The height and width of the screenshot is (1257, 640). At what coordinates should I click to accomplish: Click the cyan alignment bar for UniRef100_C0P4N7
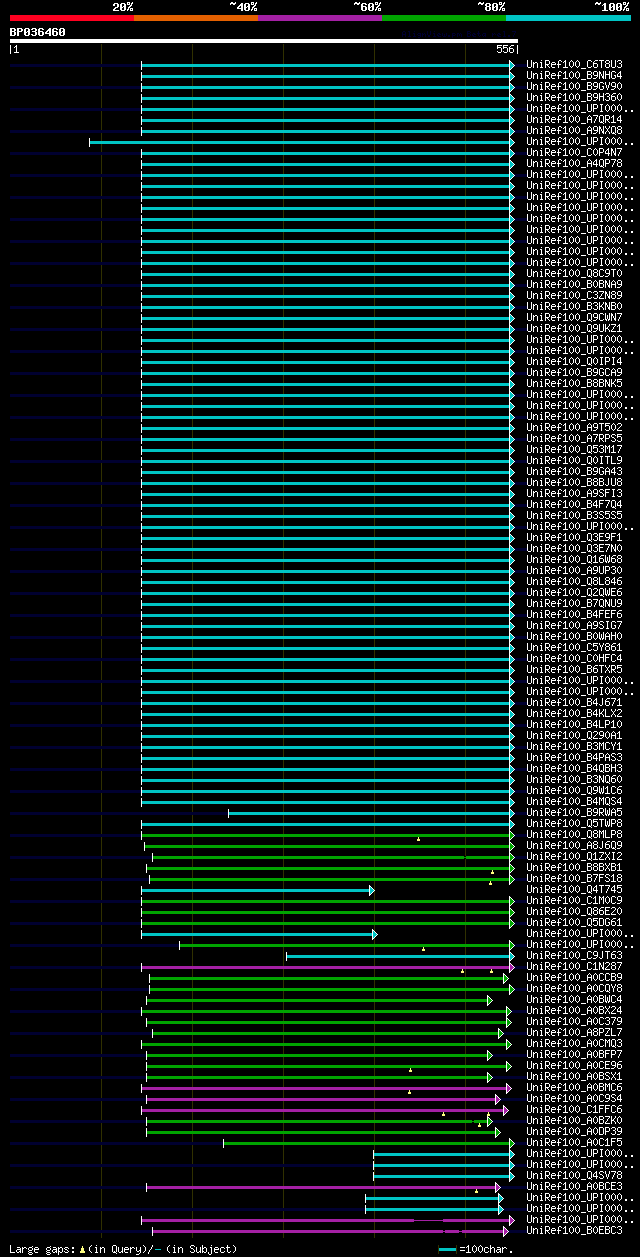(328, 152)
